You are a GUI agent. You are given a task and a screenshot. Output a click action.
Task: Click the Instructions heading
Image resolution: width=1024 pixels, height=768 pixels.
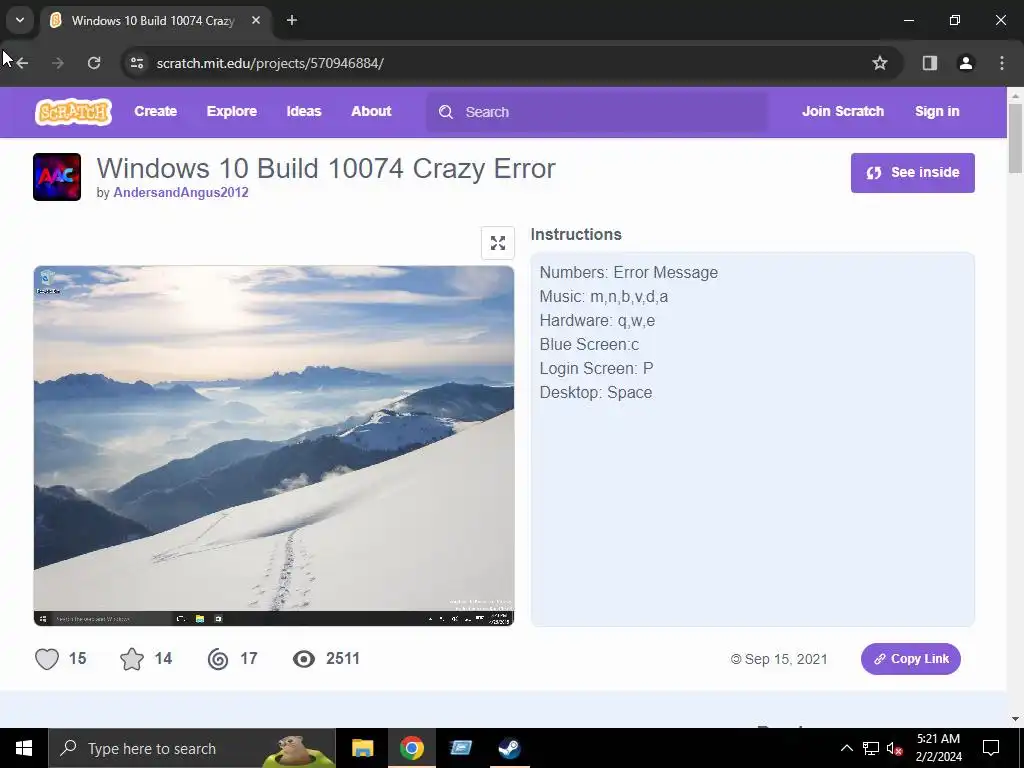576,234
